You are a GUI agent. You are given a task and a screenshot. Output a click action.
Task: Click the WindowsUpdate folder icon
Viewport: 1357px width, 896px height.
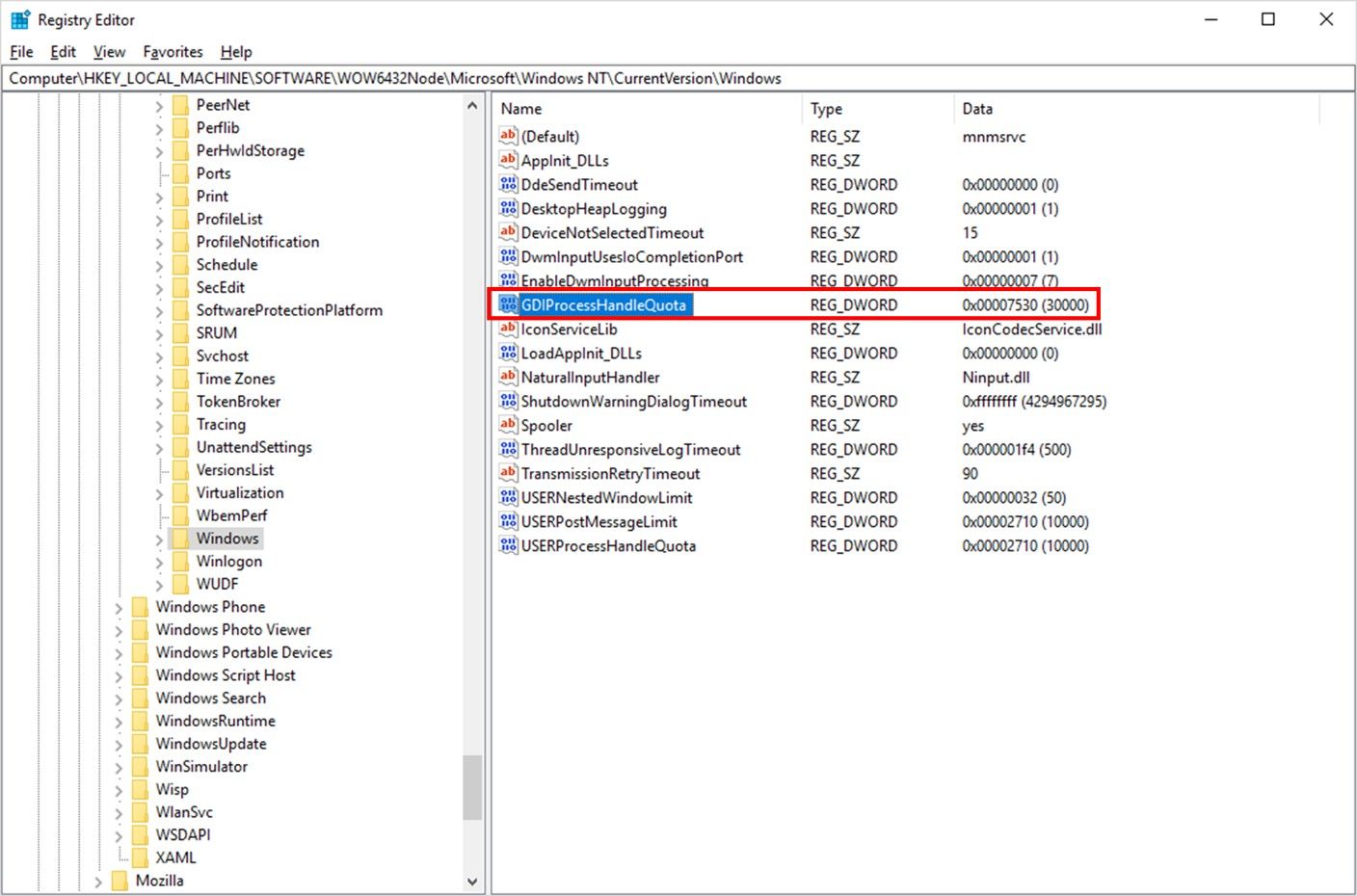140,744
